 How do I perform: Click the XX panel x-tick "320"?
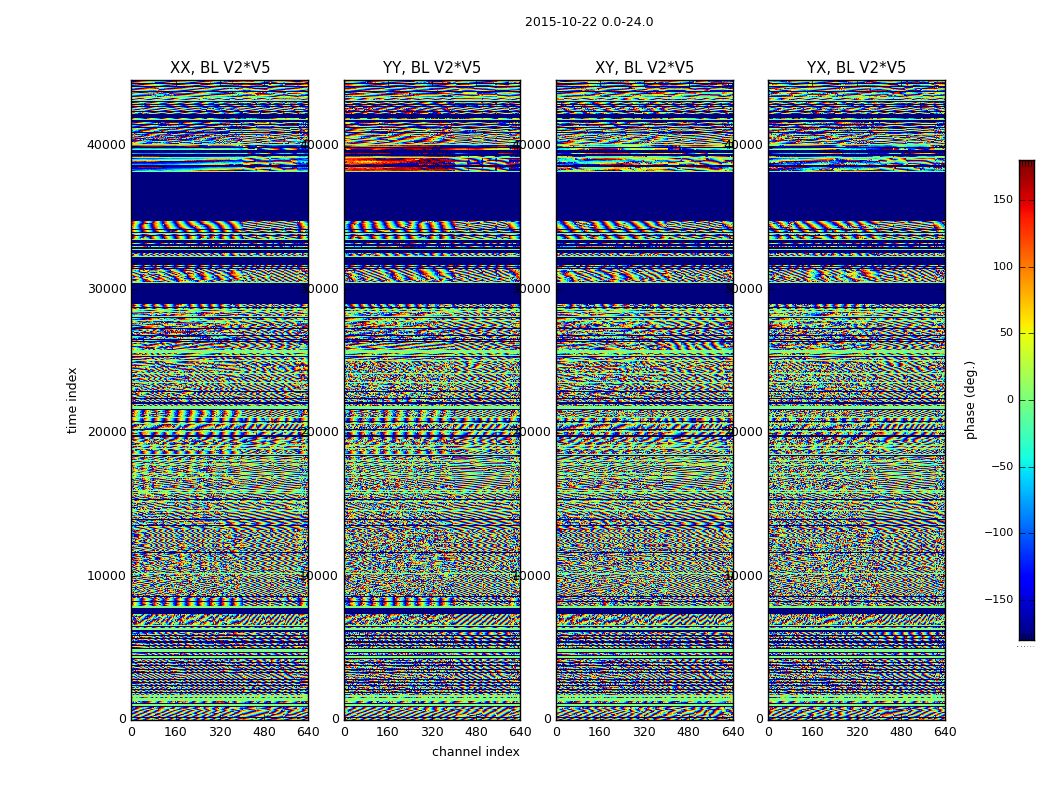(220, 732)
